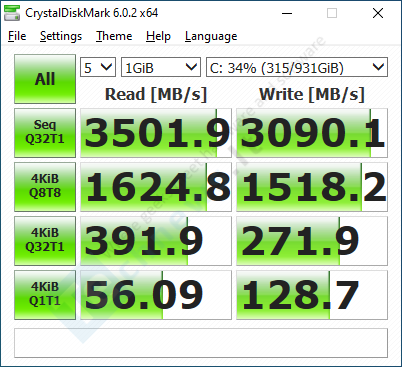402x367 pixels.
Task: Select the 4KiB Q1T1 write result 128.7
Action: tap(312, 295)
